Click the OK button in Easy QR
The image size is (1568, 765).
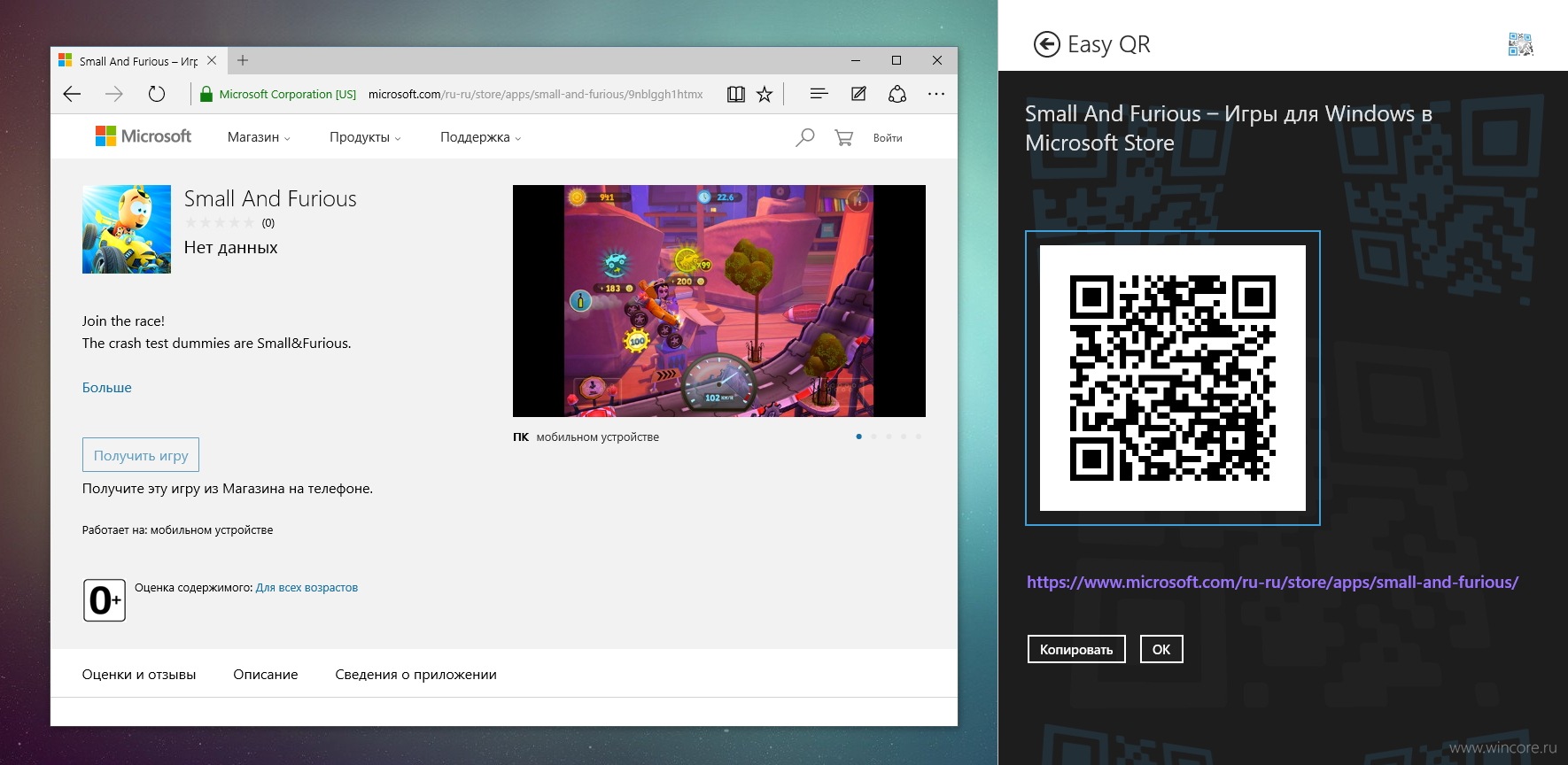click(x=1161, y=649)
